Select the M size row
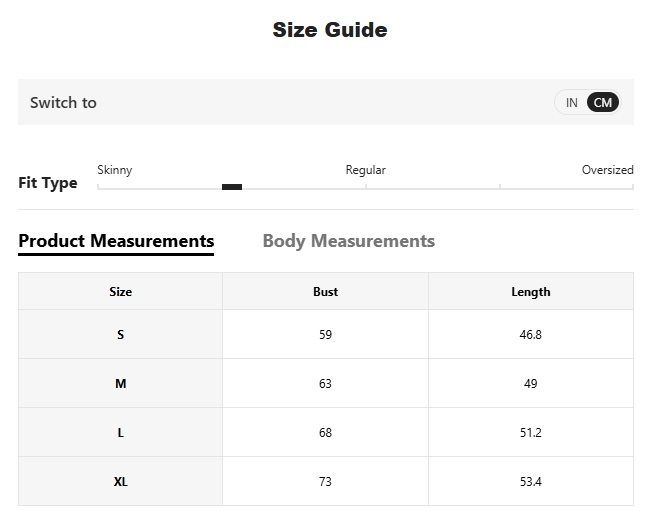Screen dimensions: 659x515 [x=120, y=384]
